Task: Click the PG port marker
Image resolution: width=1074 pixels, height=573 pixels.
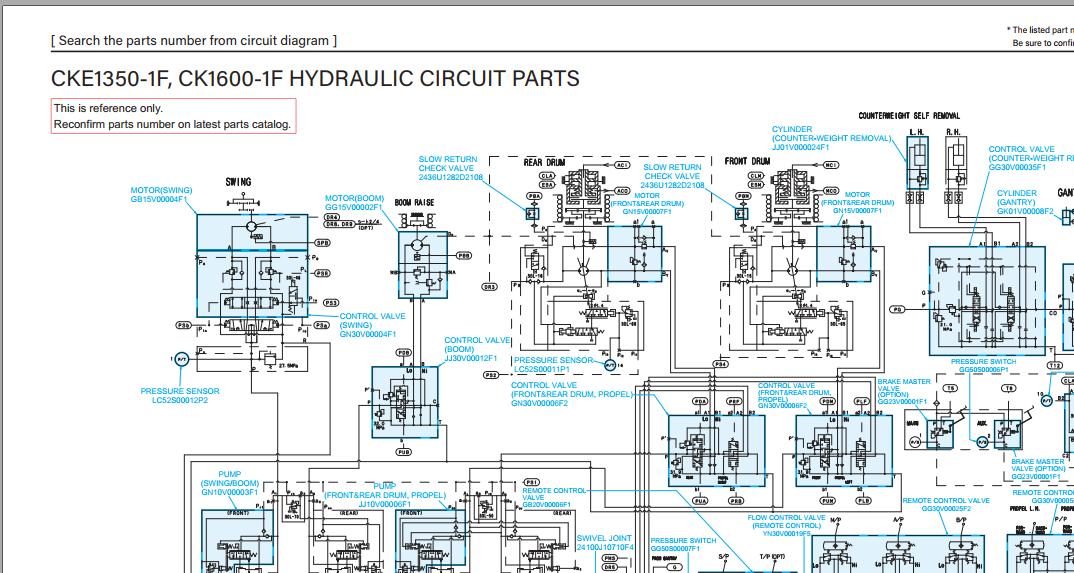Action: click(897, 309)
